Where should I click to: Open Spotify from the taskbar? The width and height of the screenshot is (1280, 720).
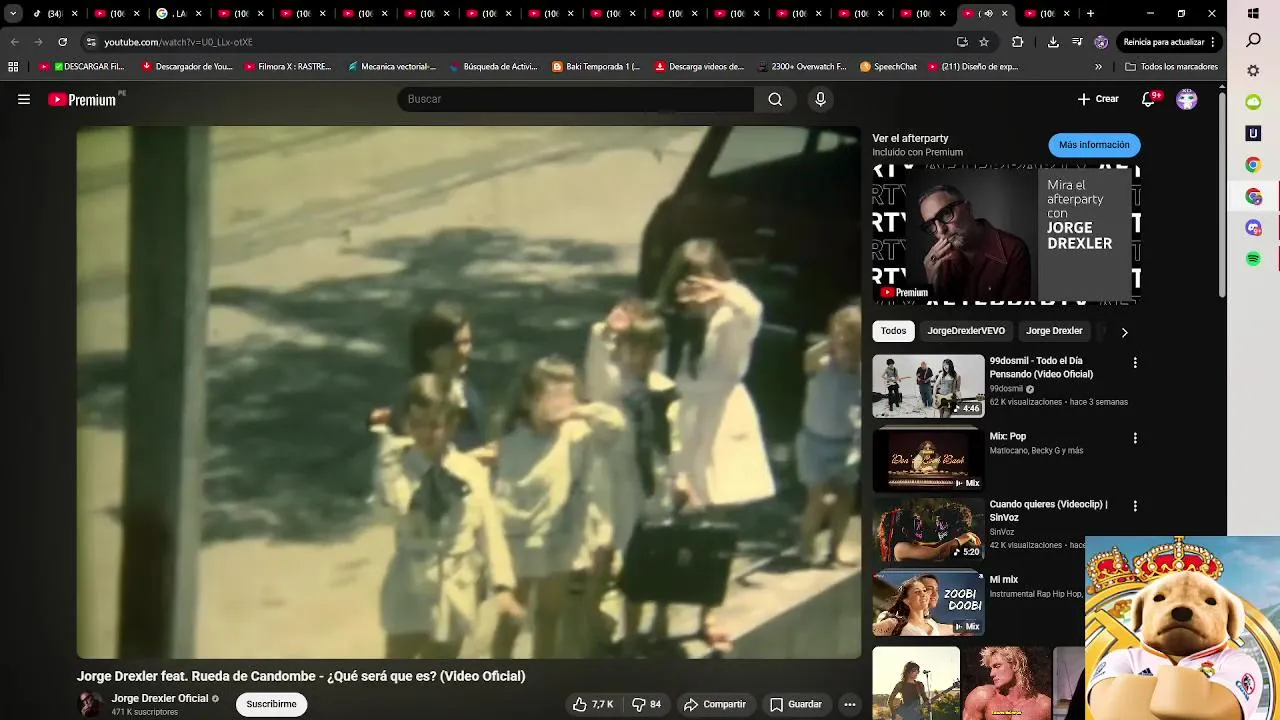(1253, 259)
